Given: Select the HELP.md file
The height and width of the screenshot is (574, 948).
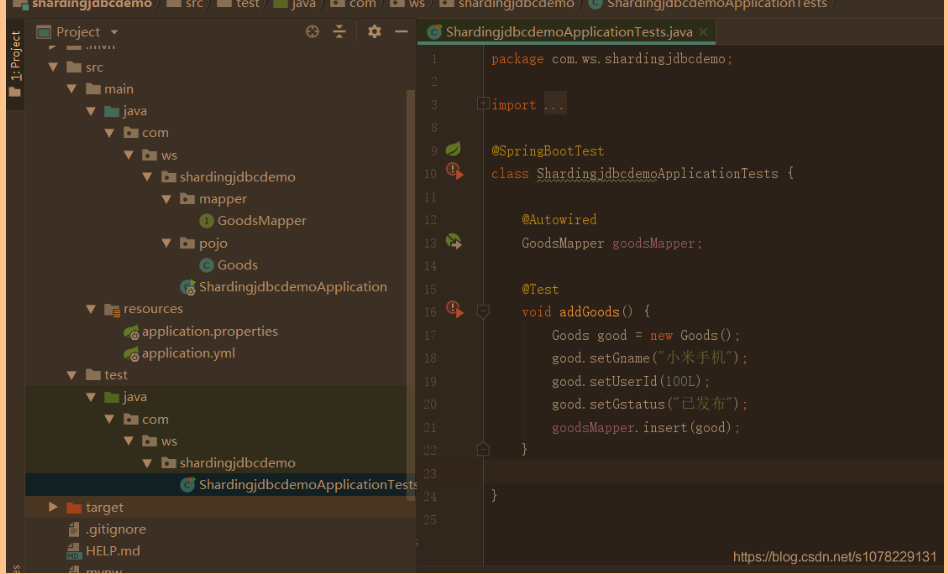Looking at the screenshot, I should (113, 551).
